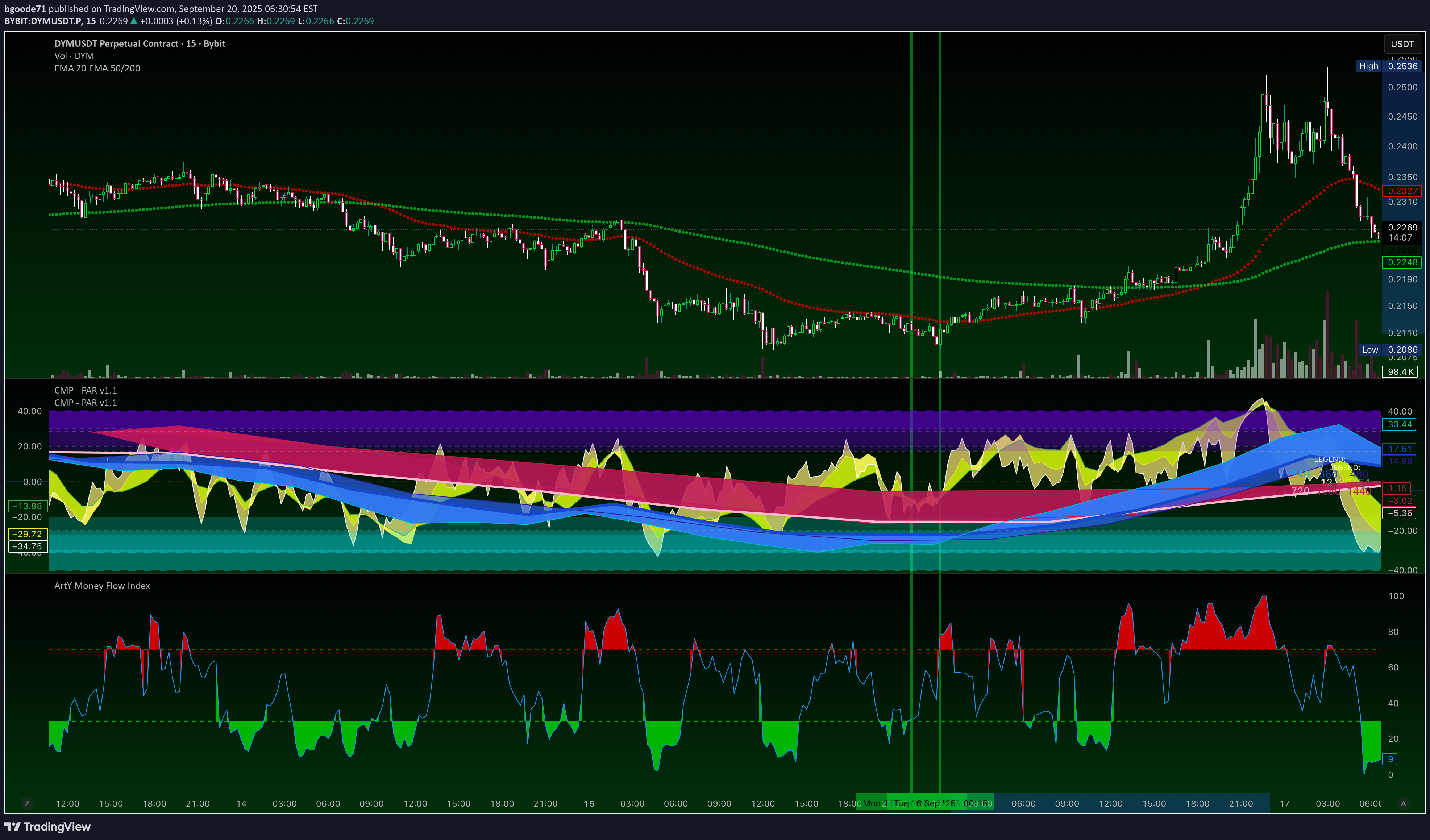Click the Vol · DYM indicator label

74,55
